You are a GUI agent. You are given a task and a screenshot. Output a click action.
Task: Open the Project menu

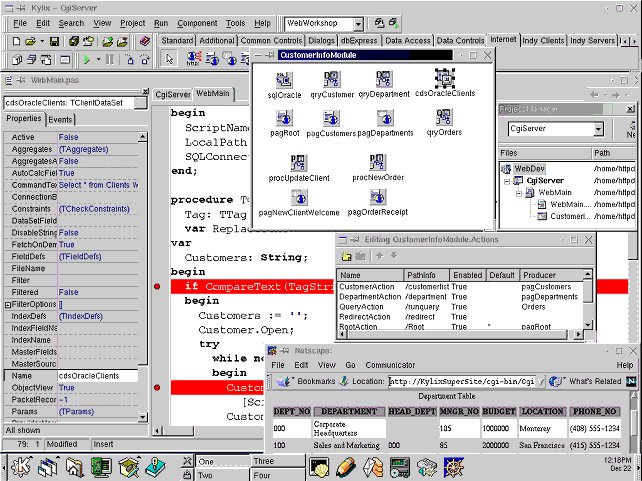point(133,23)
